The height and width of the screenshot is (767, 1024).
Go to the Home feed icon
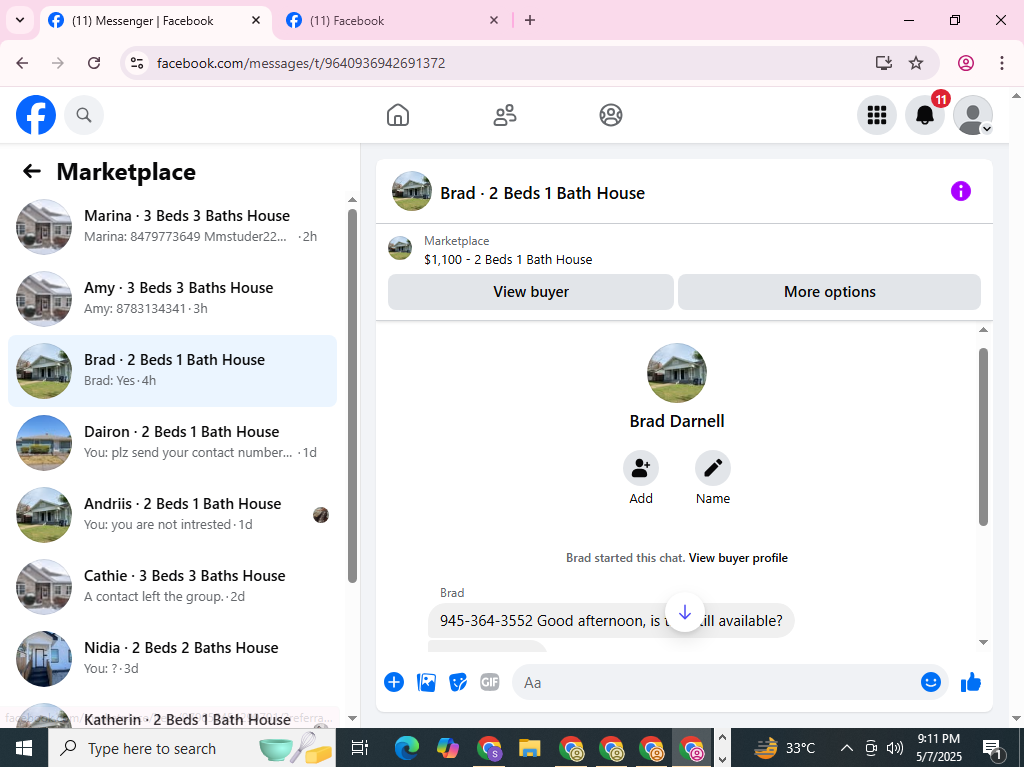(x=398, y=116)
